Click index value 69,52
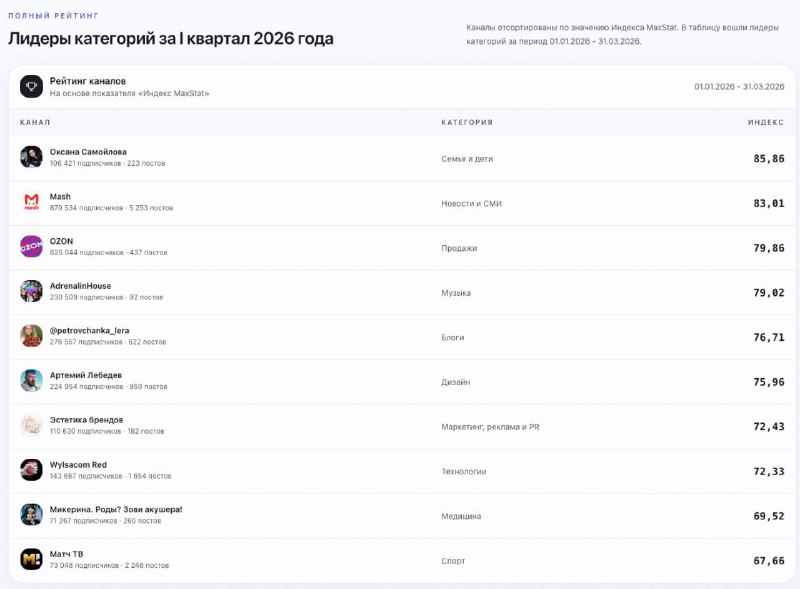Image resolution: width=800 pixels, height=589 pixels. click(x=769, y=516)
